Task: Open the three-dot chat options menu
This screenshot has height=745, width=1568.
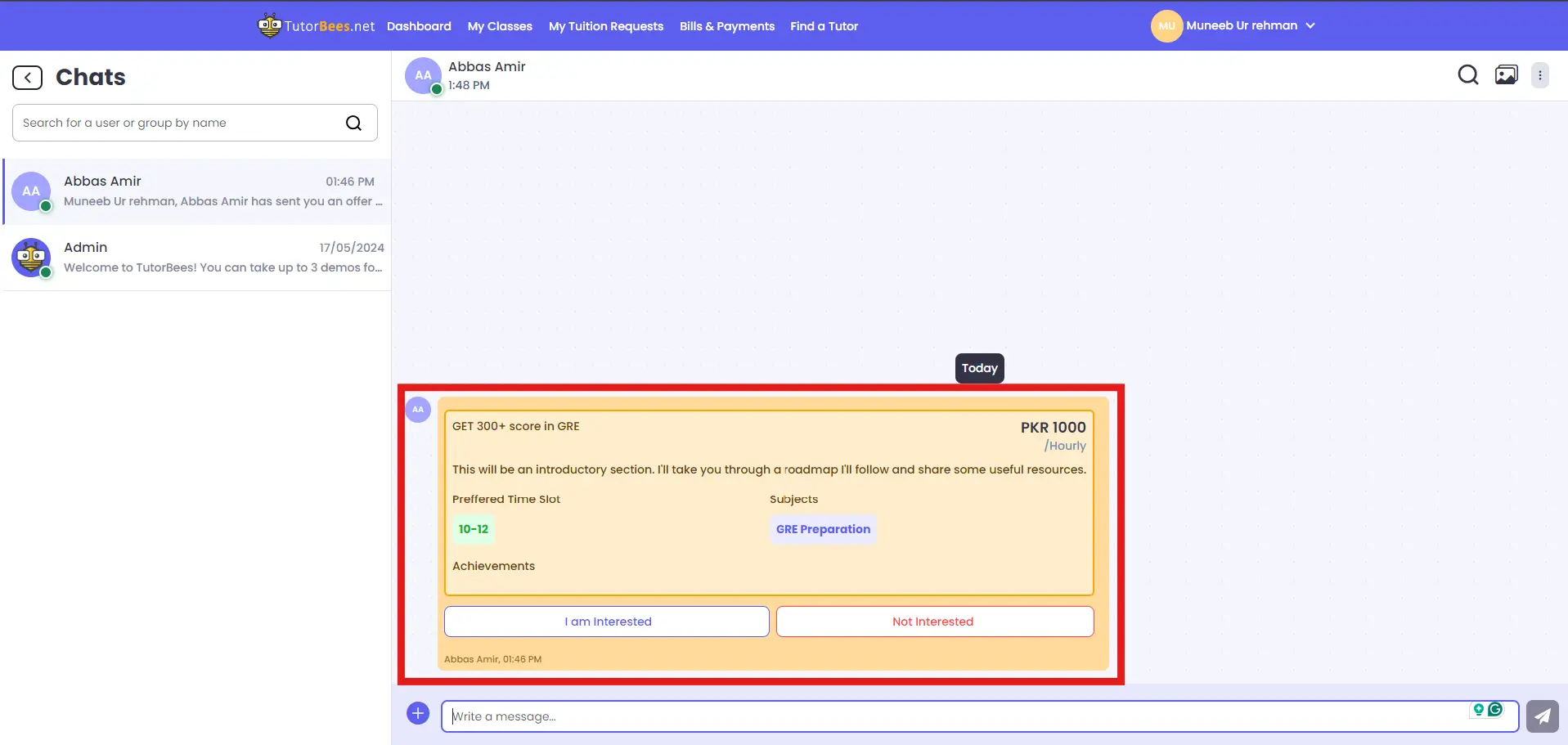Action: [x=1539, y=75]
